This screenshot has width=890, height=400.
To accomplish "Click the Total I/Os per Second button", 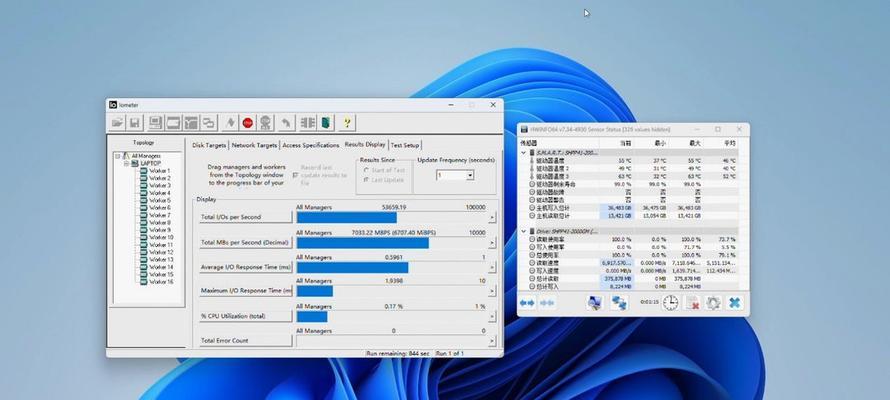I will click(246, 217).
